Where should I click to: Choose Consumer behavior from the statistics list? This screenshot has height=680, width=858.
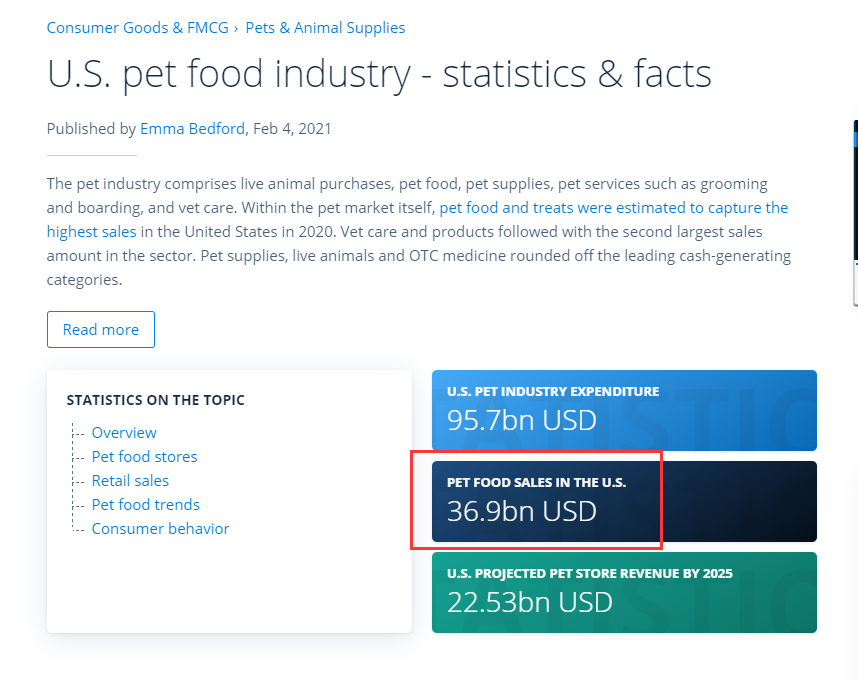[x=160, y=529]
